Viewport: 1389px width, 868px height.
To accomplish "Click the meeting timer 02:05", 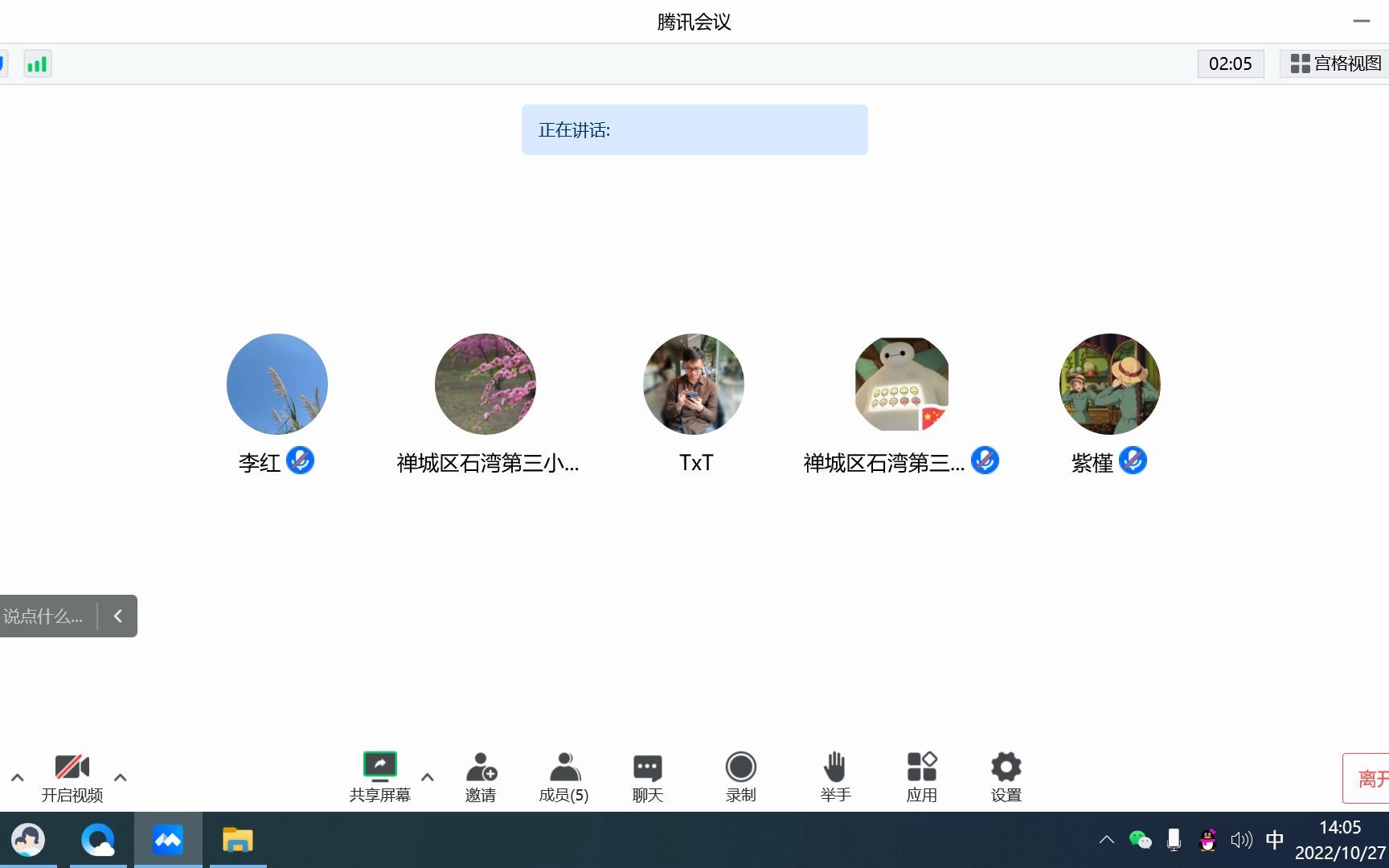I will point(1231,63).
